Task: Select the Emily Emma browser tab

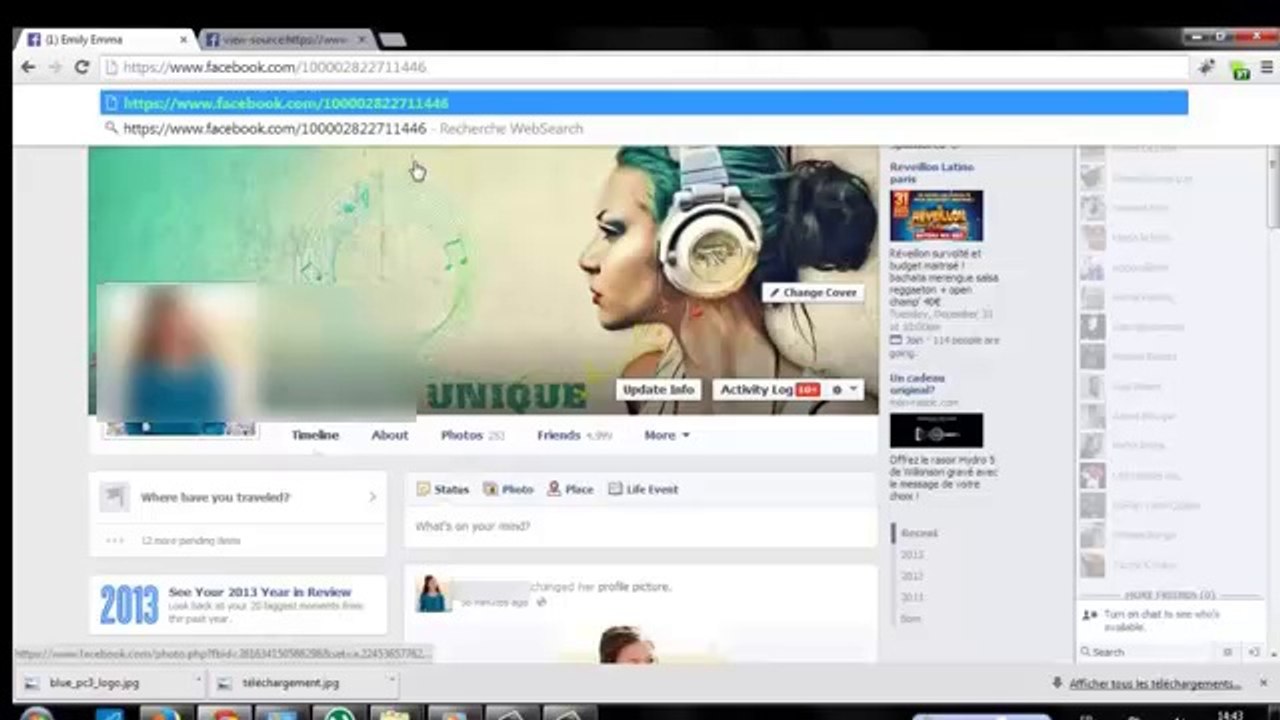Action: (105, 40)
